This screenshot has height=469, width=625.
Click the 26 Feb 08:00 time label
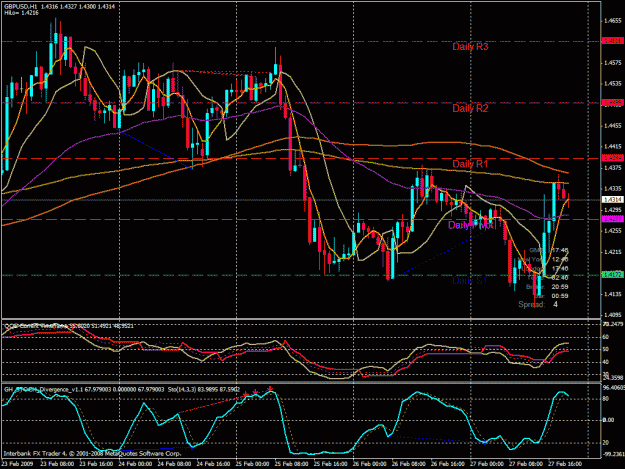point(409,464)
